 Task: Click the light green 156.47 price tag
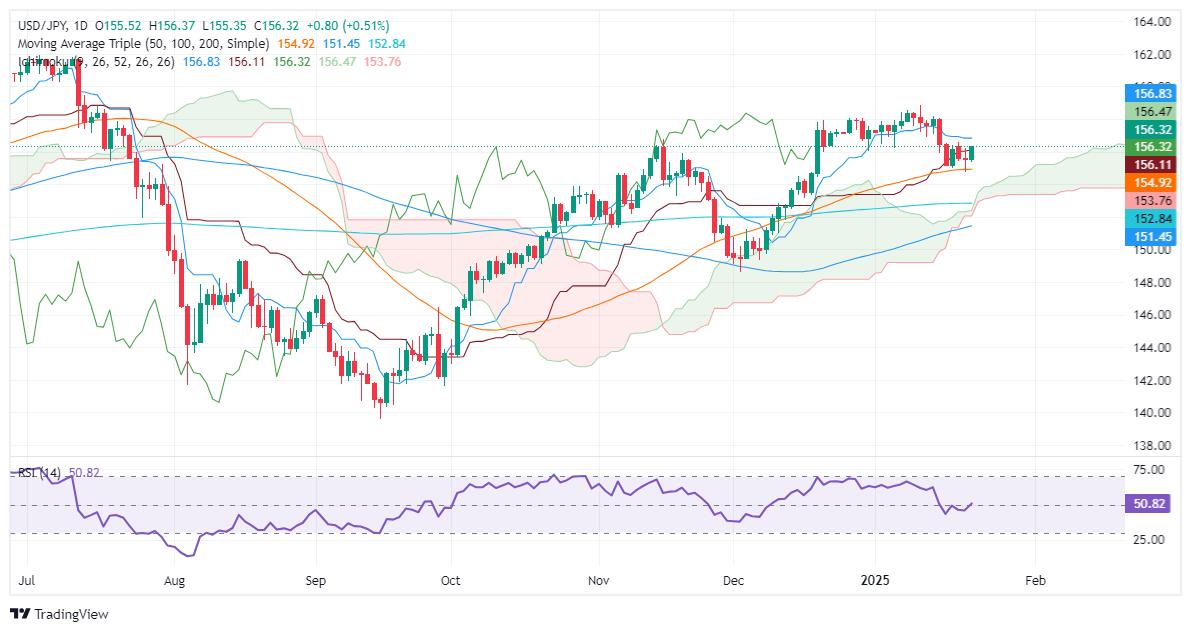[x=1152, y=112]
